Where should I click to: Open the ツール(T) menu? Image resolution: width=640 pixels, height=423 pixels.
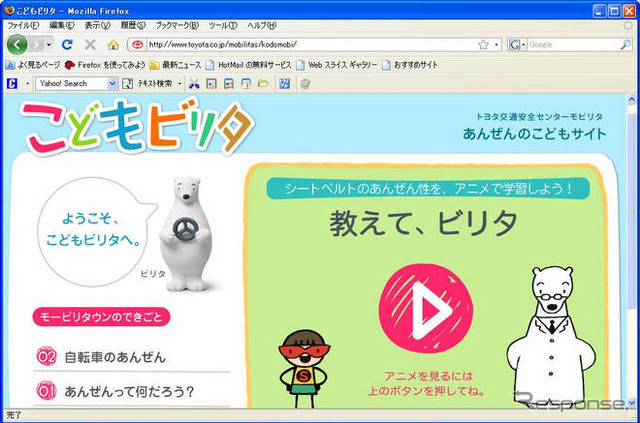click(222, 25)
